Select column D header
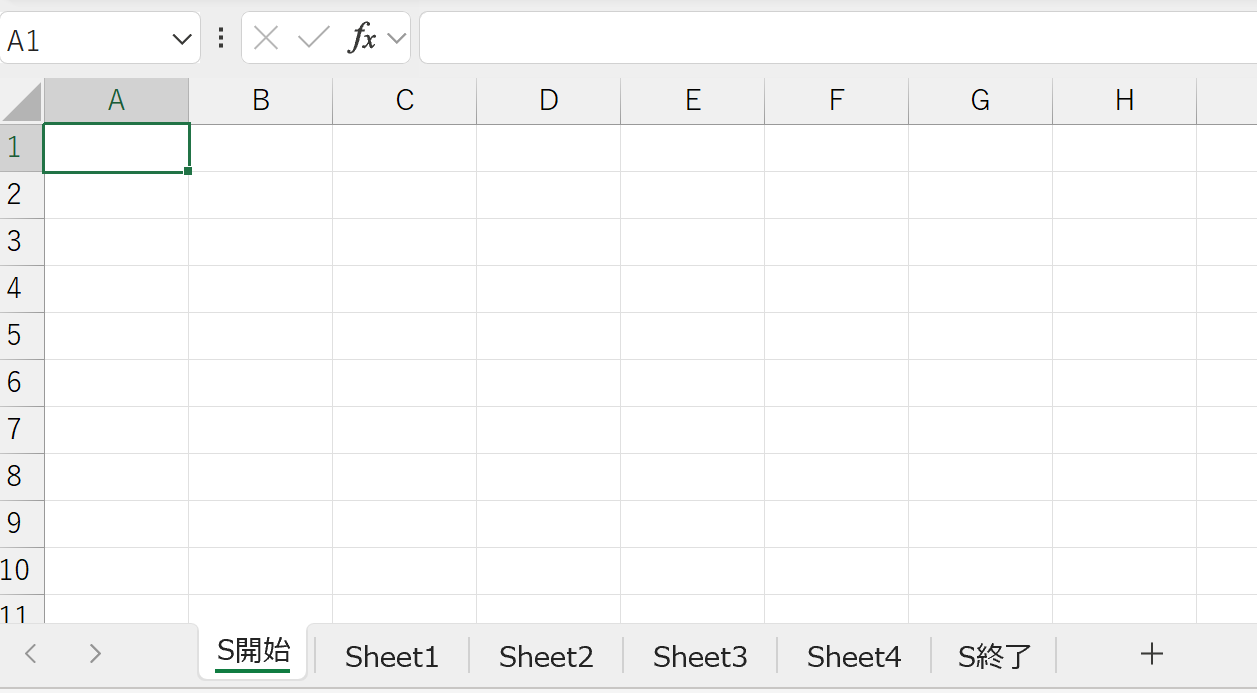Screen dimensions: 1257x693 [549, 101]
